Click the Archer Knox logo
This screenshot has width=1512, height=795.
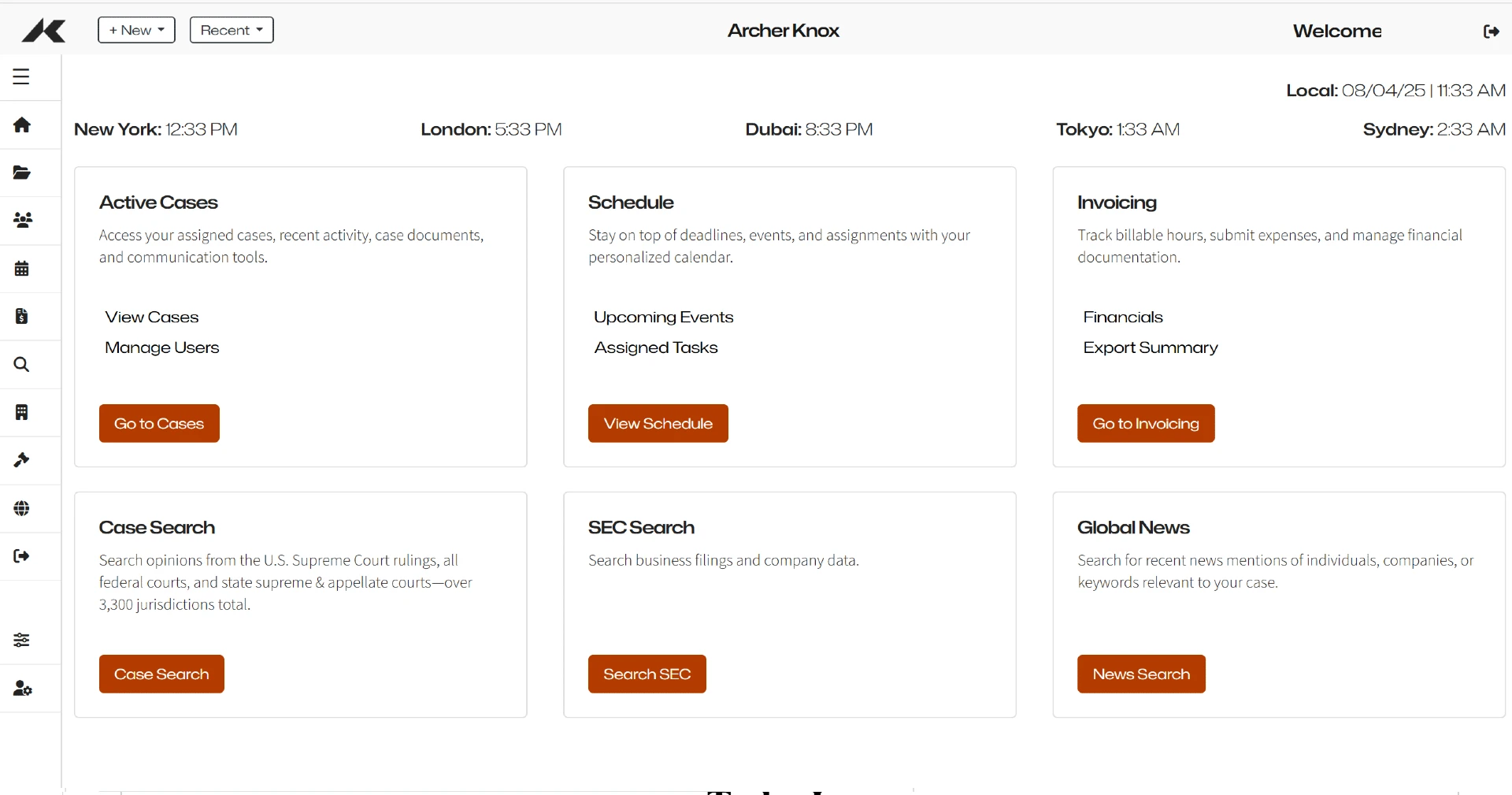tap(44, 31)
